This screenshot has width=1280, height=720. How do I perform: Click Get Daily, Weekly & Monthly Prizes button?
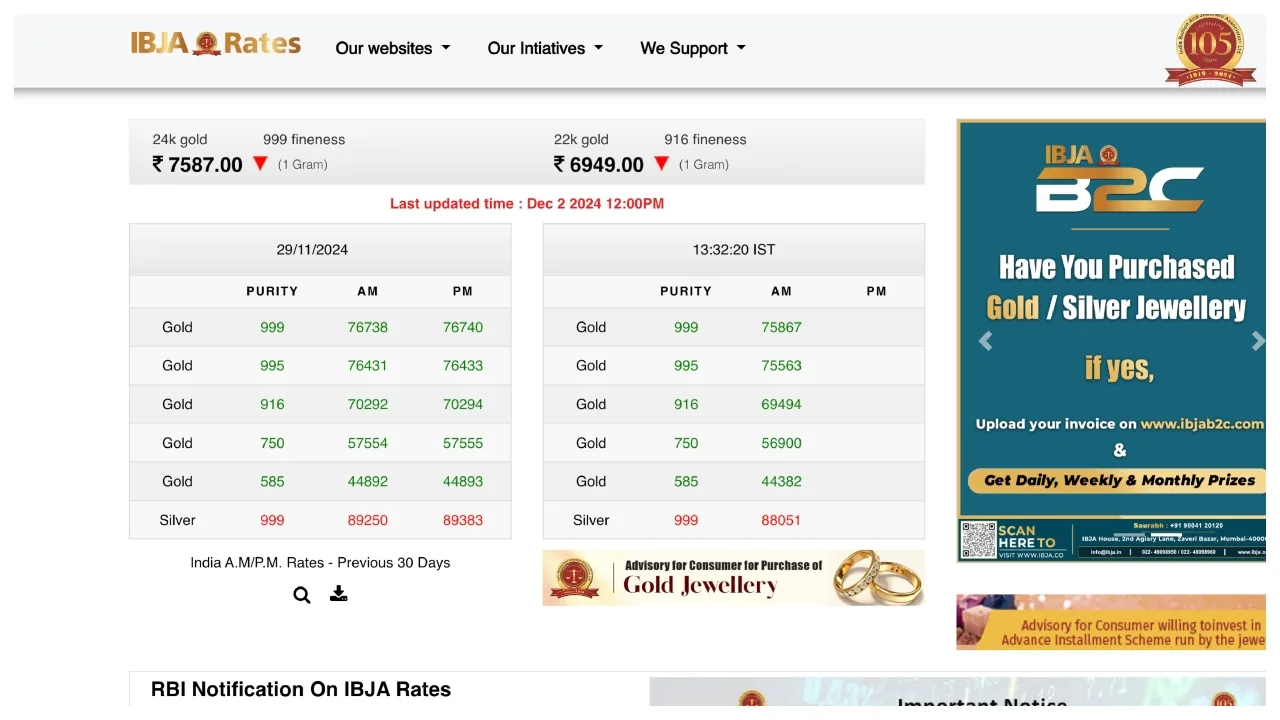click(1117, 481)
